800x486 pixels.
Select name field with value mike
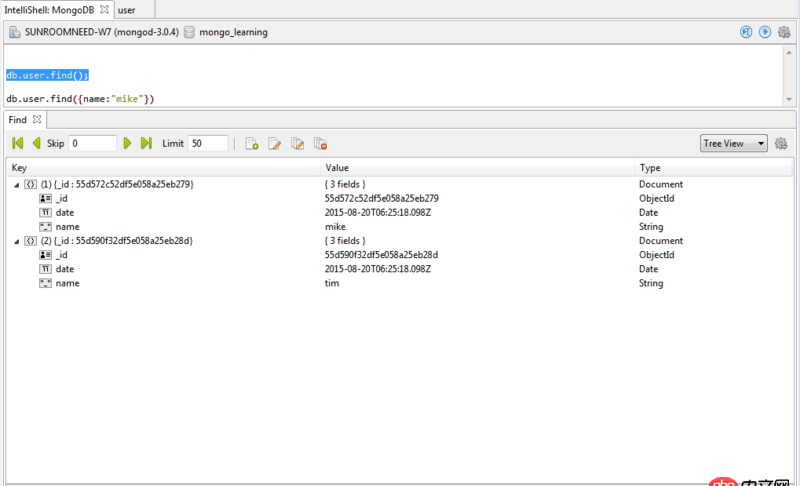point(399,227)
